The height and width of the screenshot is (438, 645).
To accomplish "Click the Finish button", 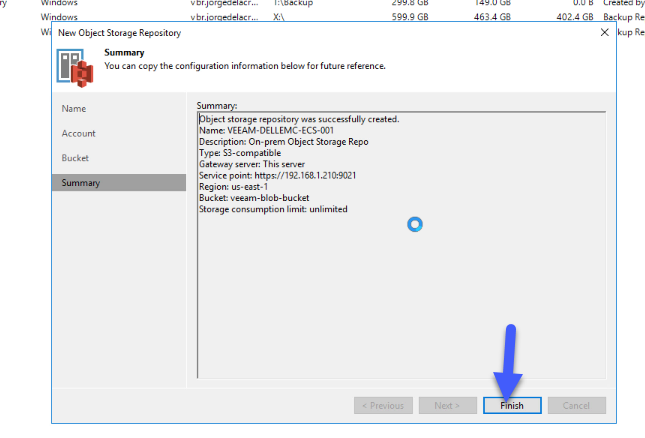I will click(x=512, y=406).
